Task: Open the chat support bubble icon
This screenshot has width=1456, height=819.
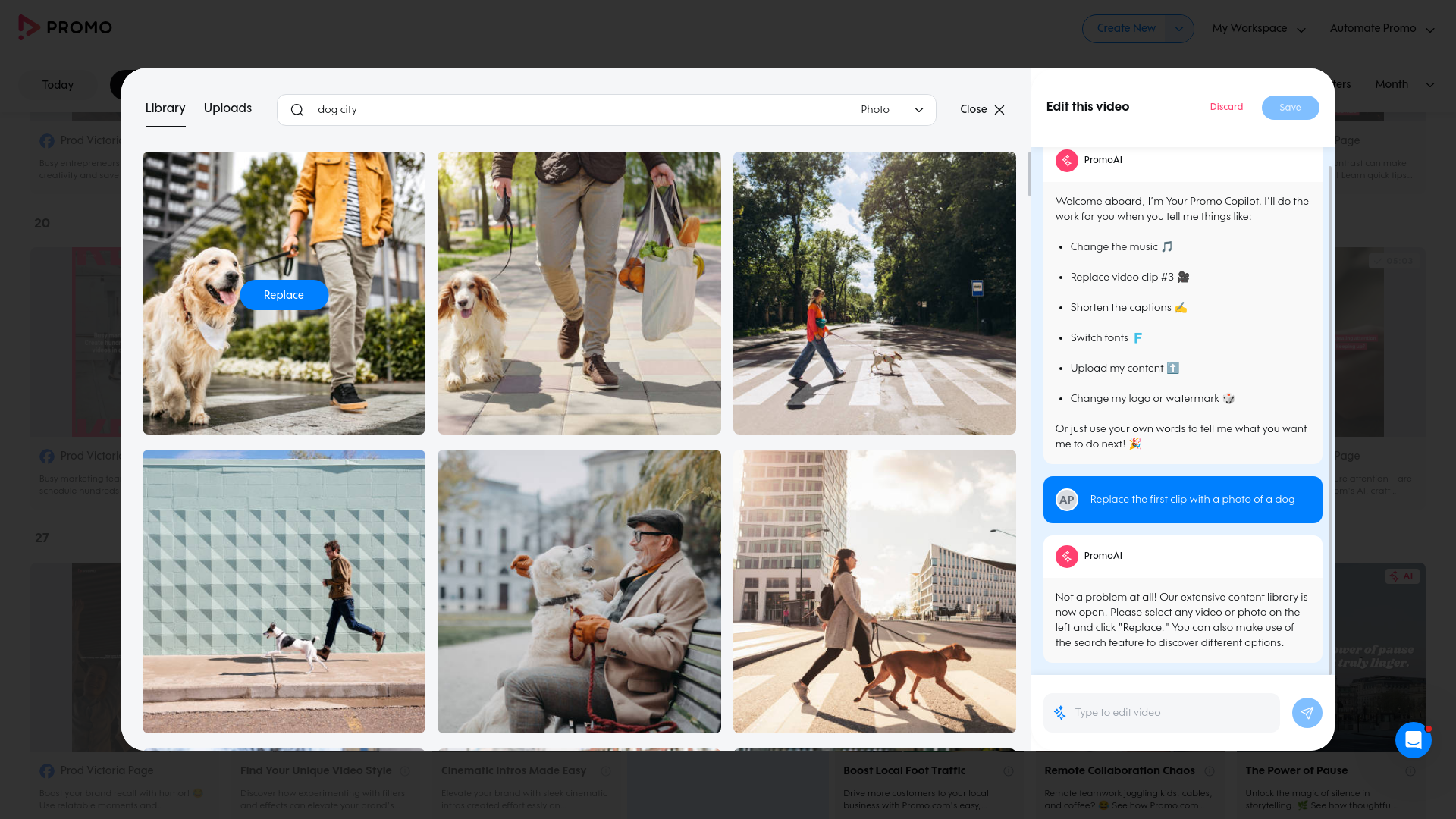Action: pyautogui.click(x=1413, y=739)
